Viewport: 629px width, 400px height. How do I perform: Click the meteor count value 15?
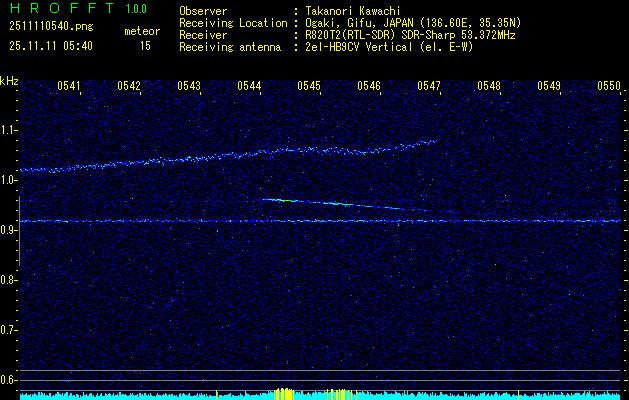[x=145, y=46]
